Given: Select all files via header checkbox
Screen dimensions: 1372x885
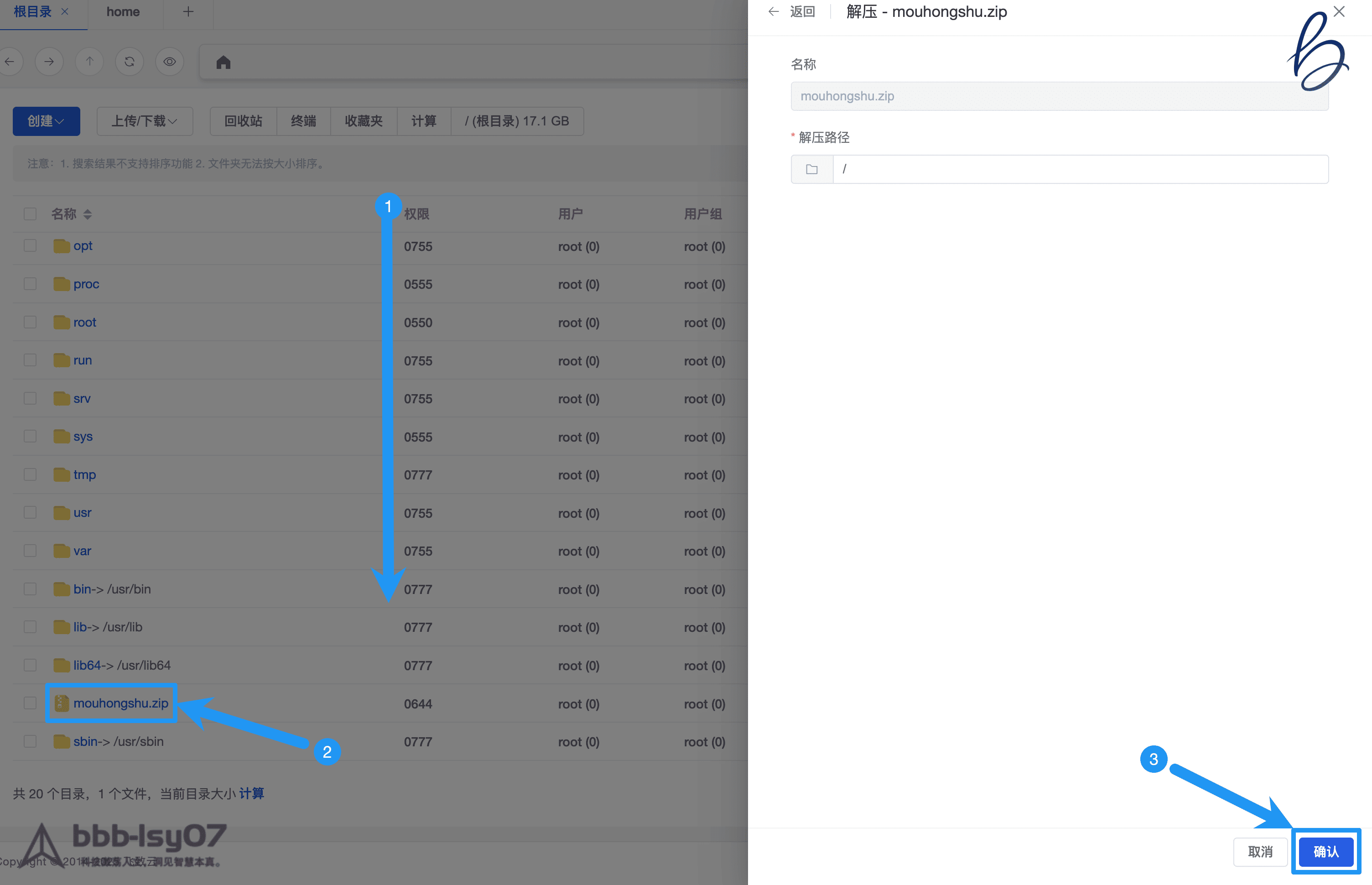Looking at the screenshot, I should [30, 214].
